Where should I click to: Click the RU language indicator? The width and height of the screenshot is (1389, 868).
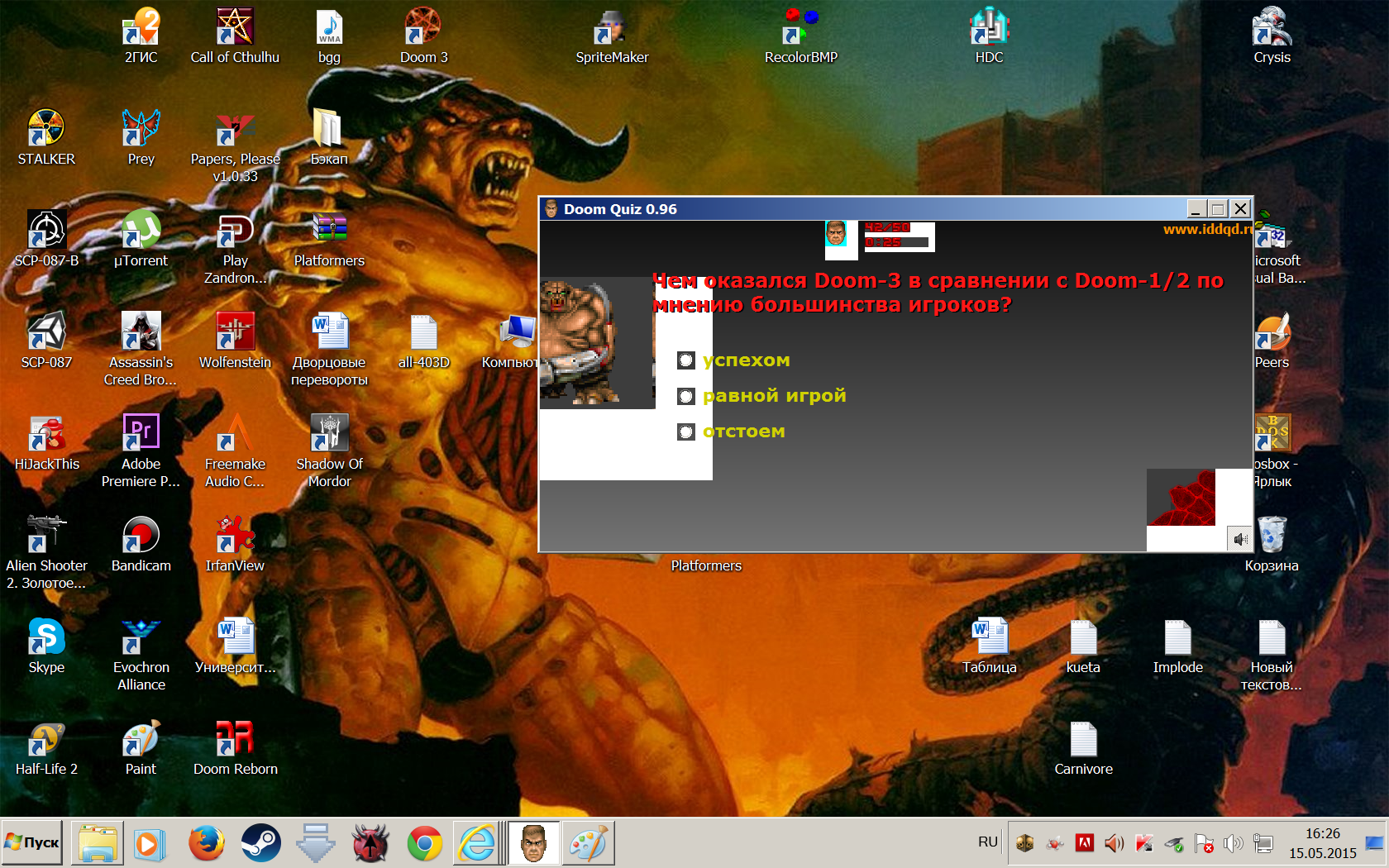[x=988, y=842]
